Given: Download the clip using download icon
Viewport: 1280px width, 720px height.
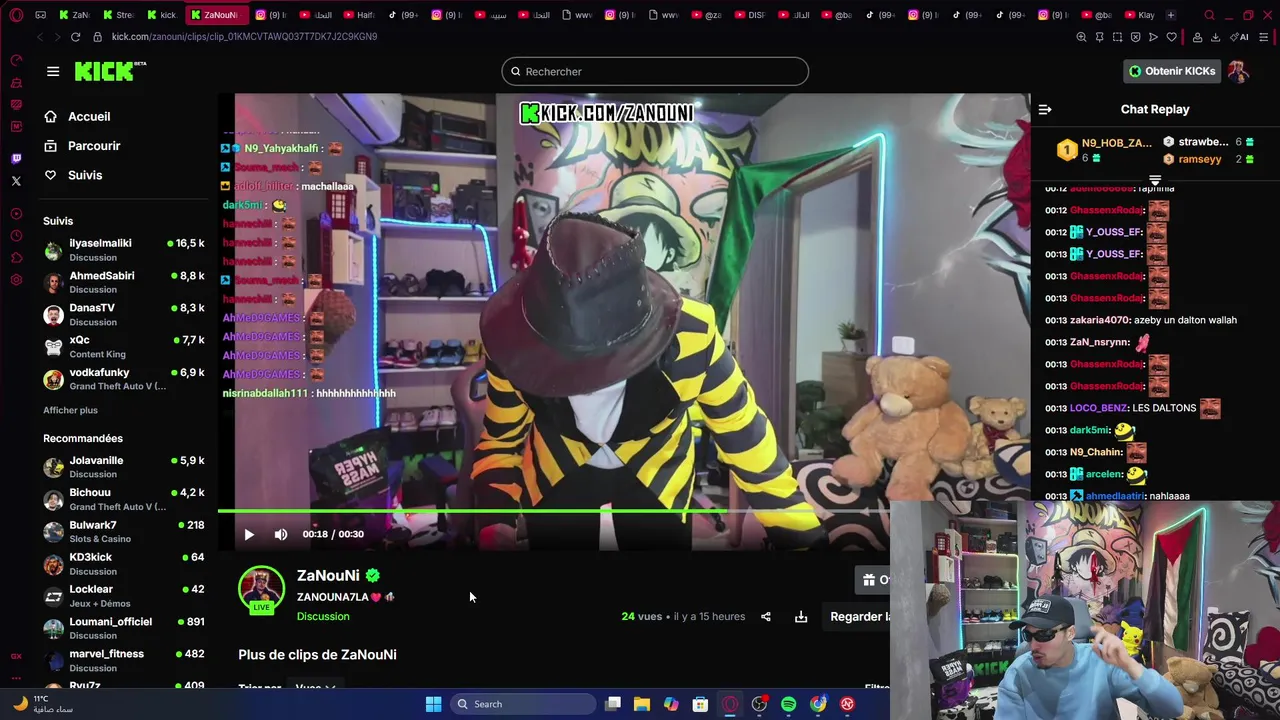Looking at the screenshot, I should tap(801, 617).
